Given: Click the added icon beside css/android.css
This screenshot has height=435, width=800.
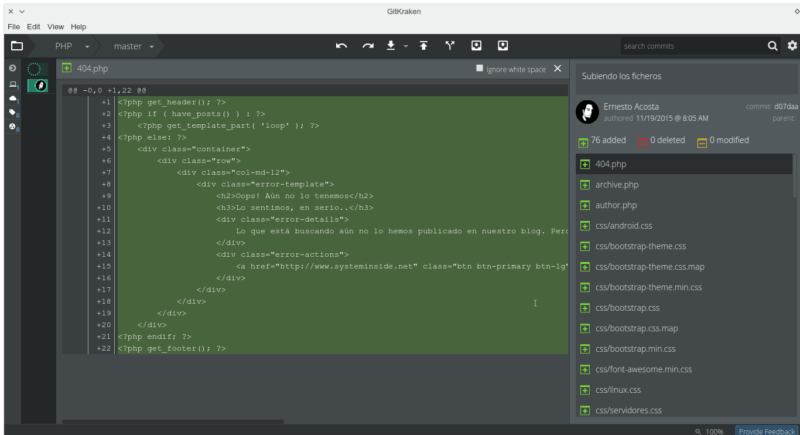Looking at the screenshot, I should pyautogui.click(x=585, y=226).
